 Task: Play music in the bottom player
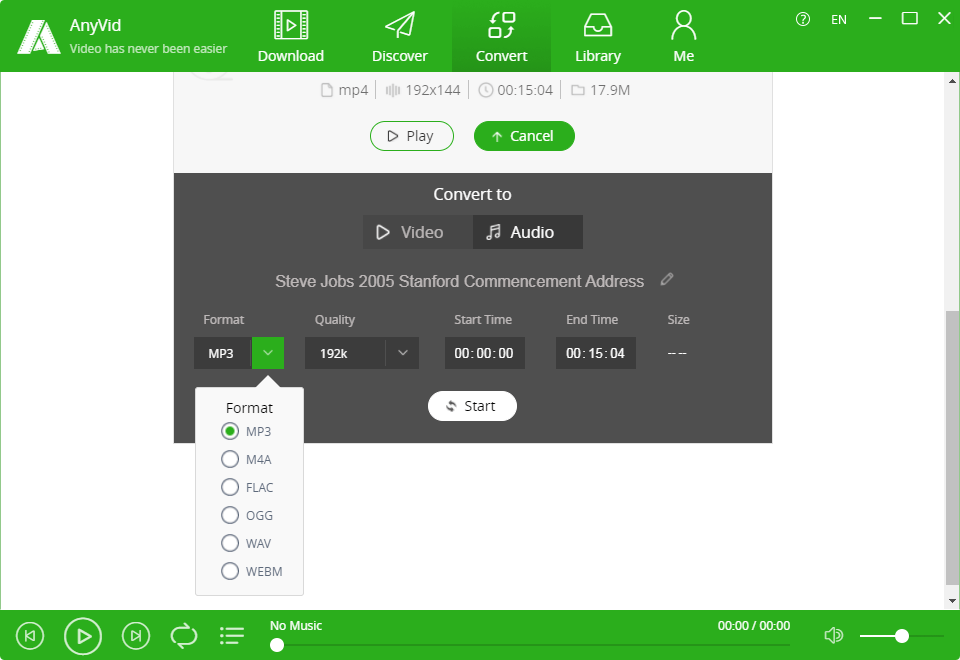tap(83, 636)
